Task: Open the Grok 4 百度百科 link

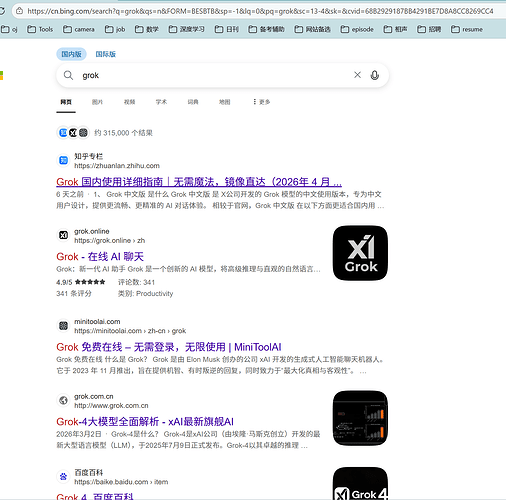Action: [95, 496]
